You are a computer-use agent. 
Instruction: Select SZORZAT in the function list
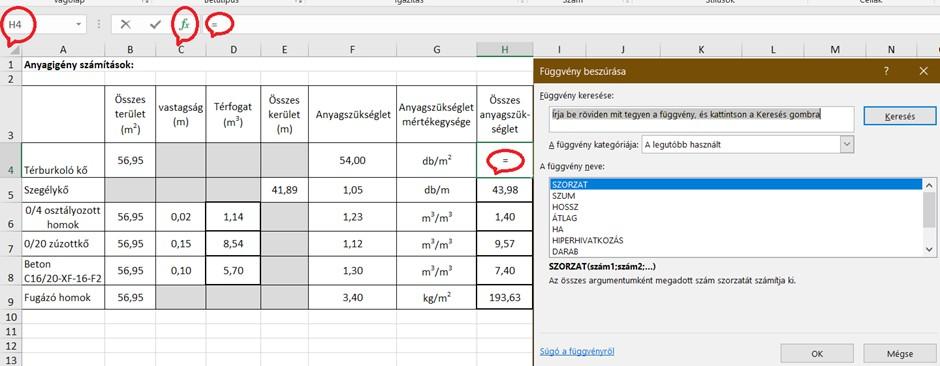tap(737, 184)
